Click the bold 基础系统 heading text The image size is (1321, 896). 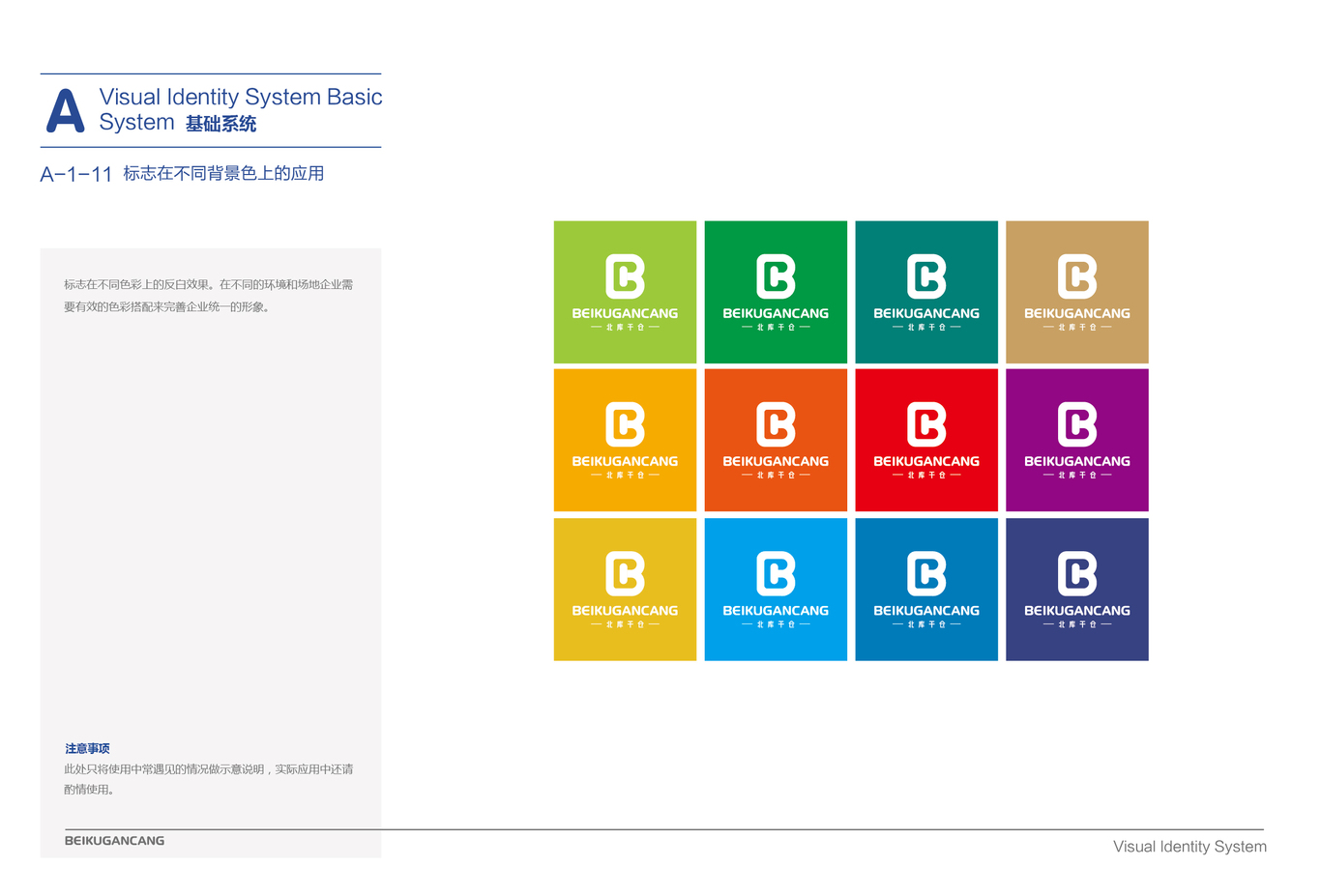click(221, 124)
